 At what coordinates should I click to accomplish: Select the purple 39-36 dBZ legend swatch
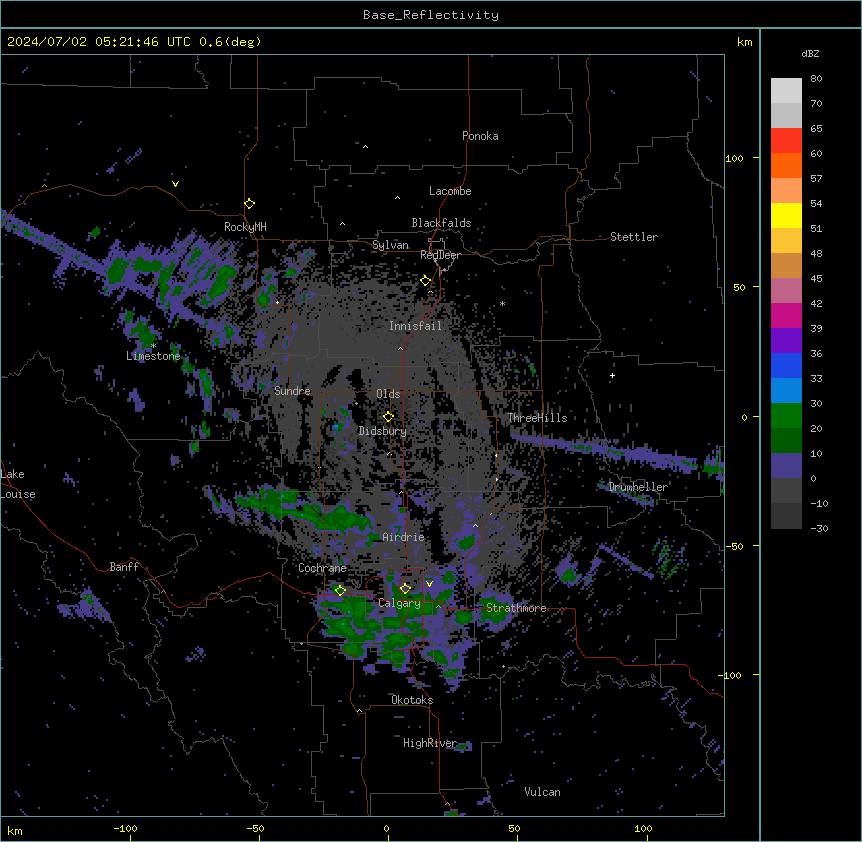[786, 340]
